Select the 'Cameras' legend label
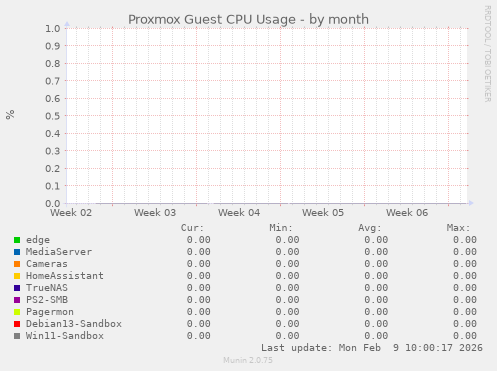This screenshot has height=371, width=497. pos(47,264)
